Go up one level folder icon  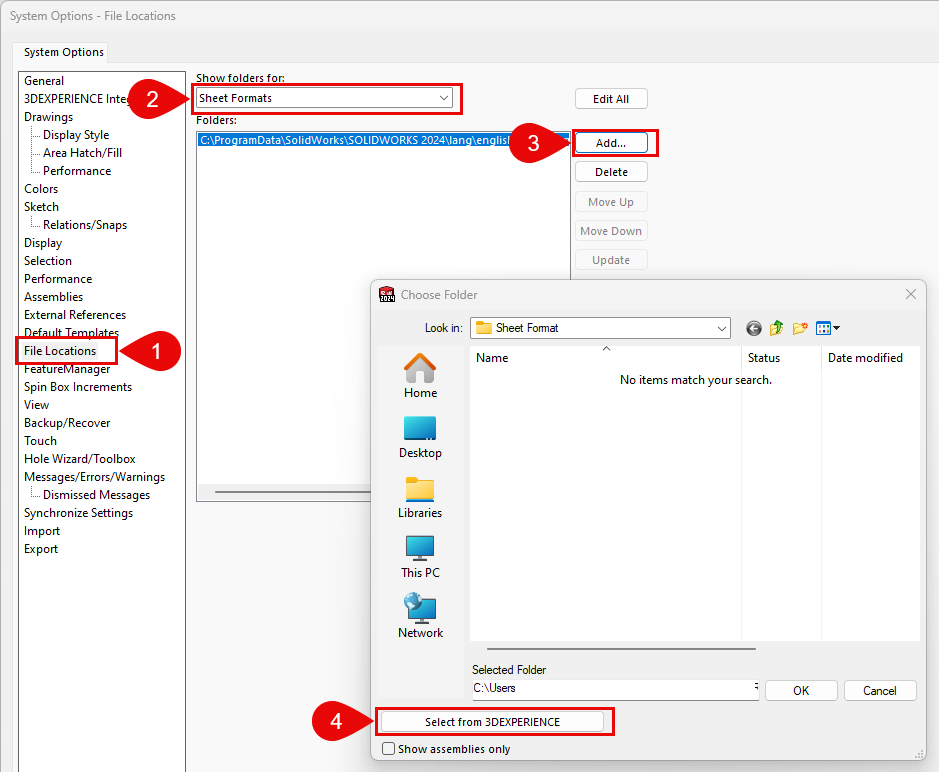coord(777,328)
